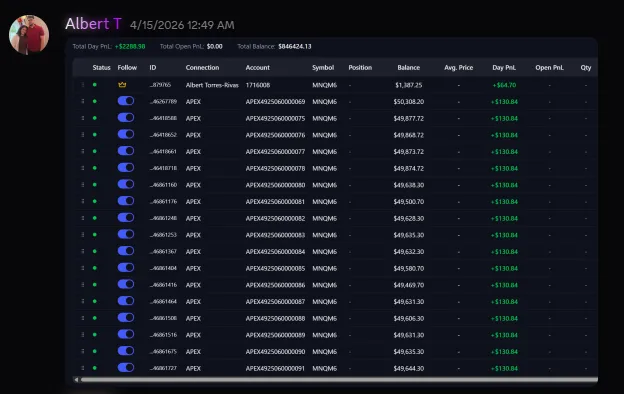Click green status dot for APEX4925060000069
This screenshot has height=394, width=624.
[x=95, y=101]
